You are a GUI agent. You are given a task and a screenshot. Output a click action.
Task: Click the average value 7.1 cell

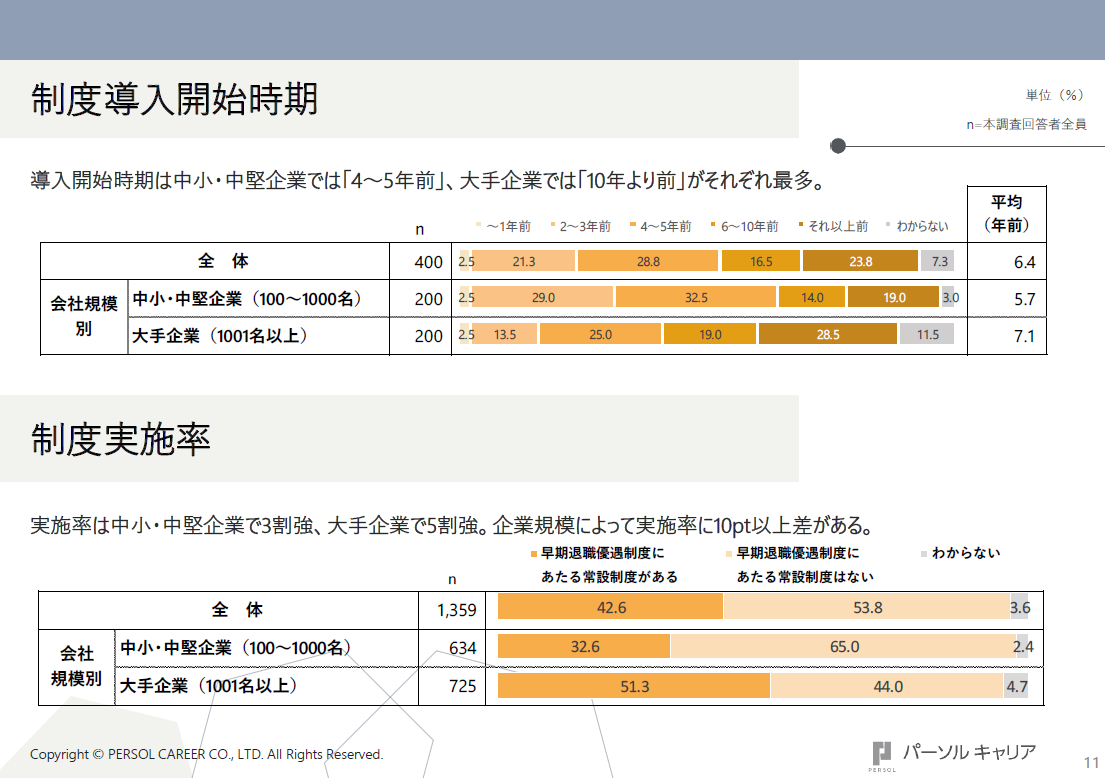tap(1023, 336)
